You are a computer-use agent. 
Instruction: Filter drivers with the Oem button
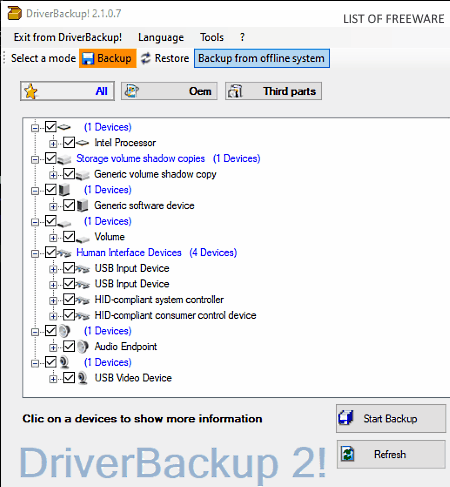click(x=169, y=91)
